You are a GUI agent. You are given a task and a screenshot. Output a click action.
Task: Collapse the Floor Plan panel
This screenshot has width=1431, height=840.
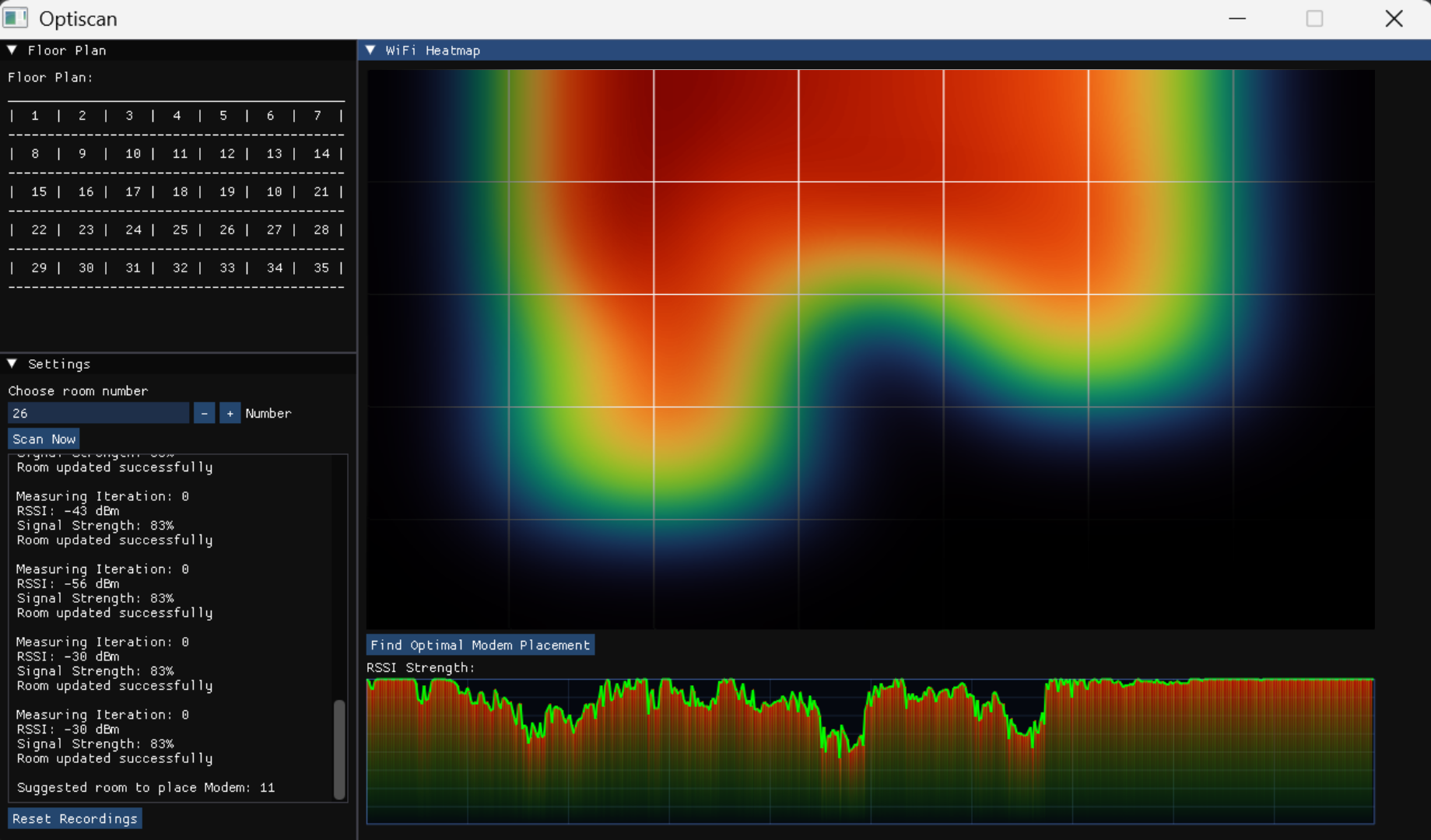(x=12, y=50)
